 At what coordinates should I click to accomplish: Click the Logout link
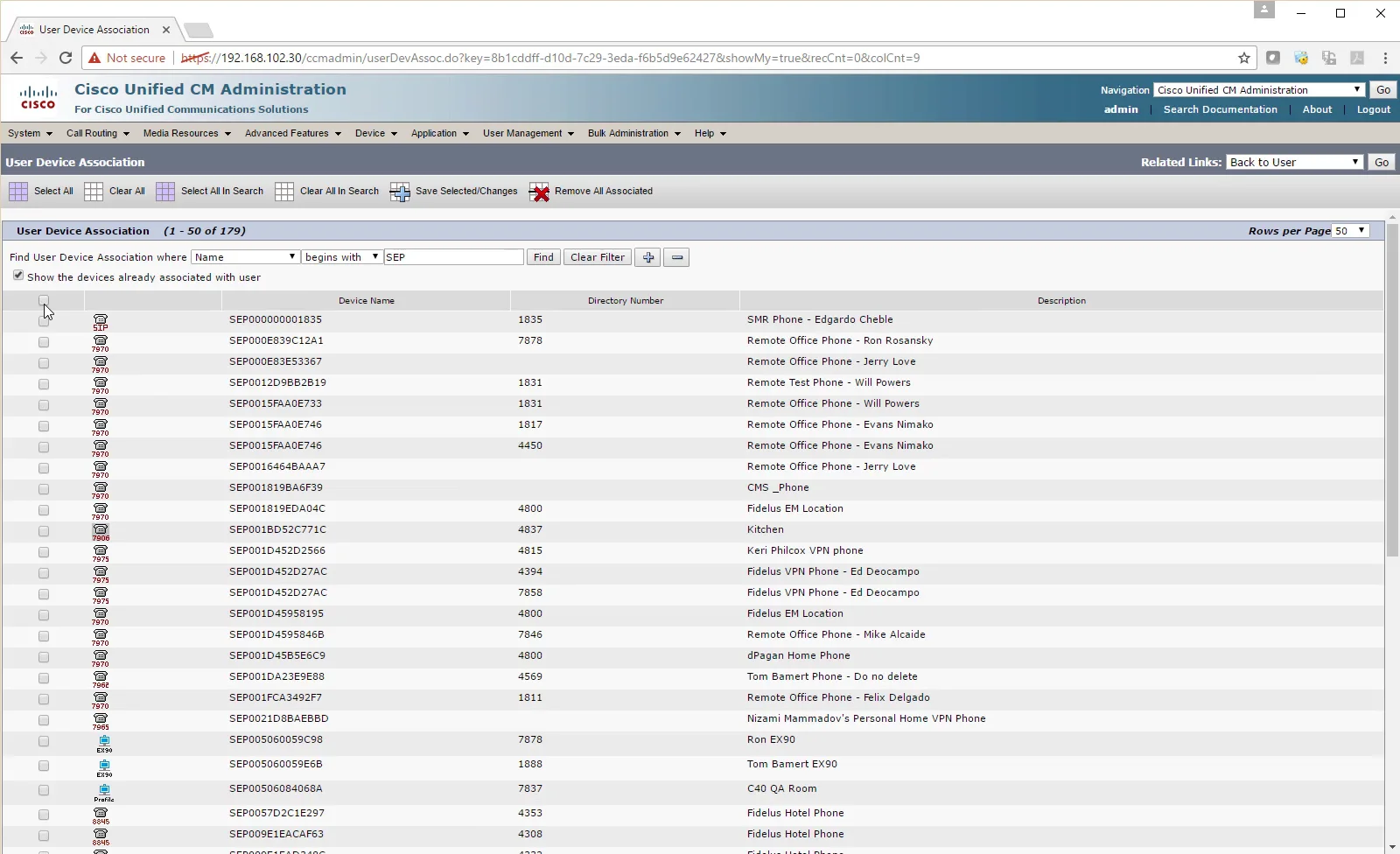(1374, 109)
